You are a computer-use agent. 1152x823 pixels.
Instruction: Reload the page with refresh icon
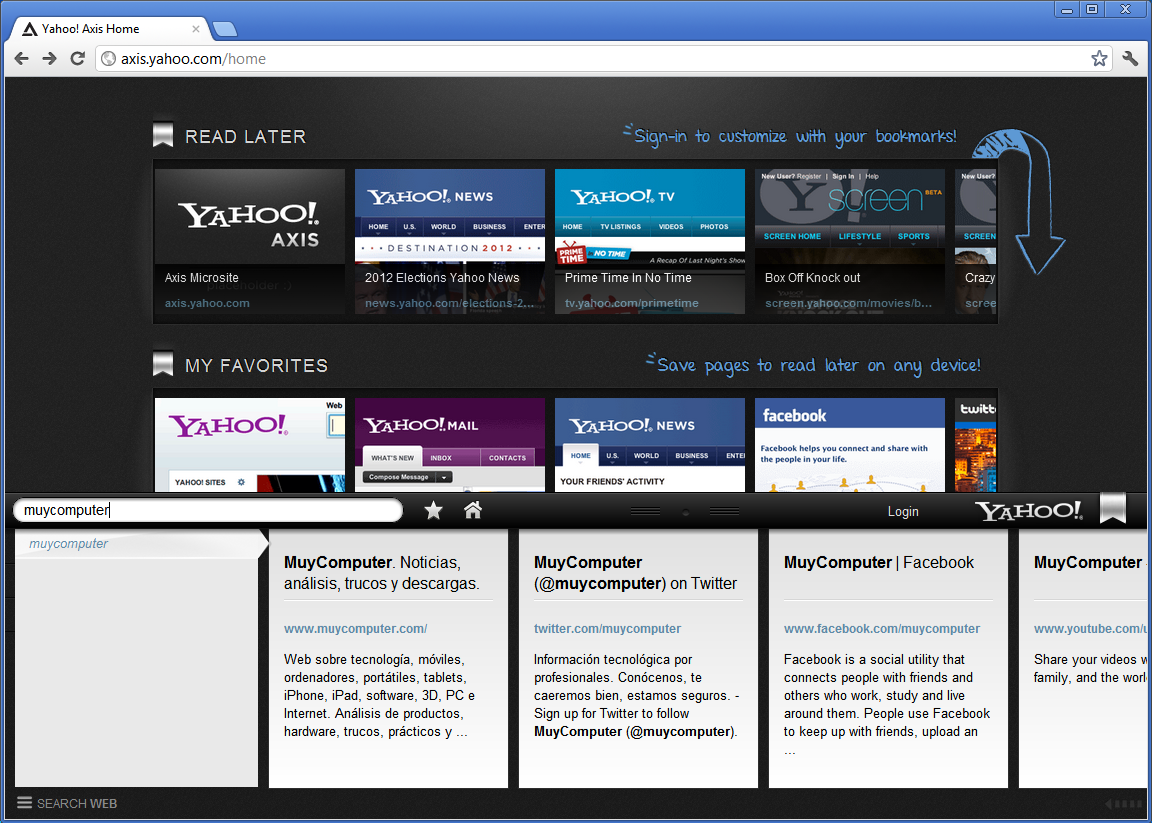coord(77,59)
